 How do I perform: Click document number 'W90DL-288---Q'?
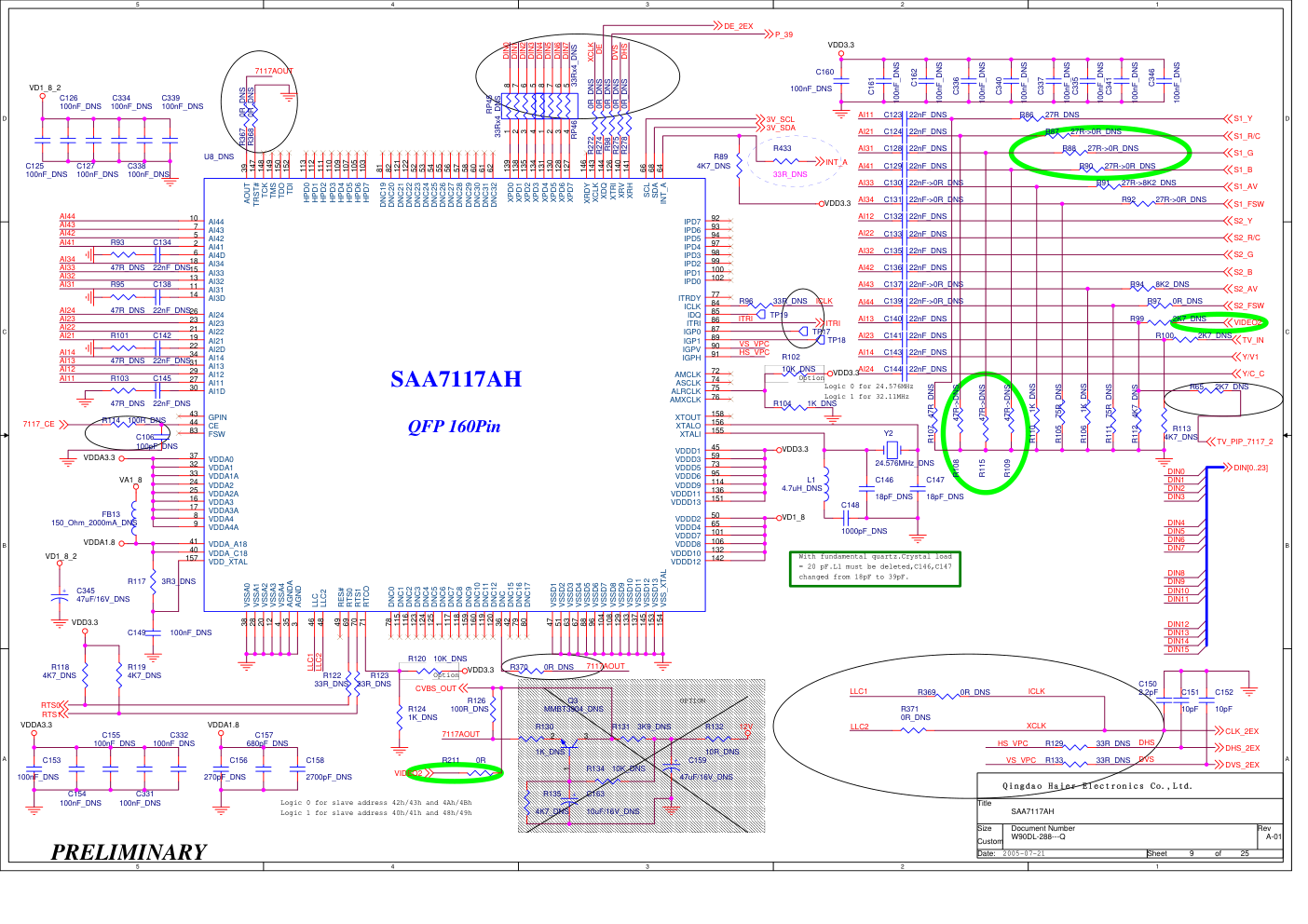pos(1038,836)
